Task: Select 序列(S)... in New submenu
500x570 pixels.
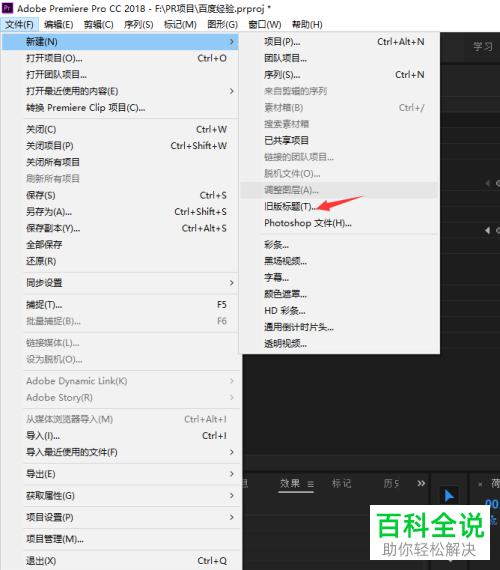Action: (x=339, y=75)
